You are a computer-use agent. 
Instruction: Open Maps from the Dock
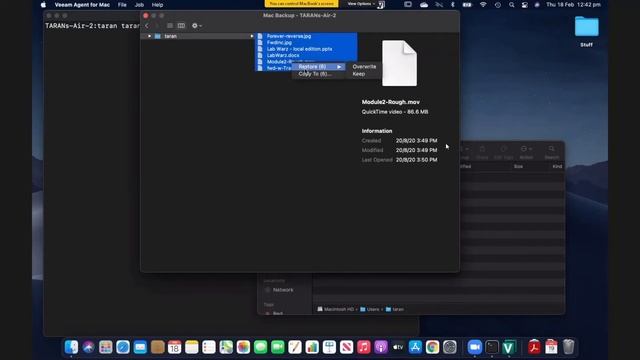(x=226, y=347)
